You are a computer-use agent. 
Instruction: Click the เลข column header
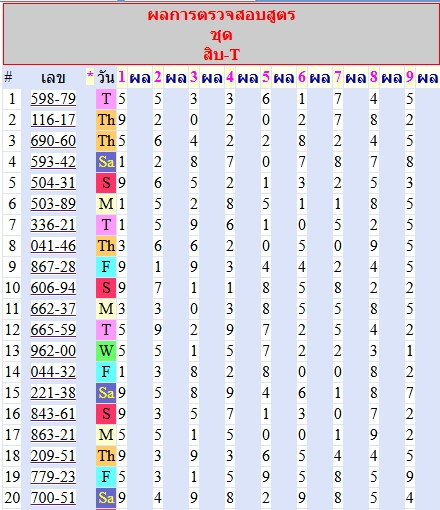tap(53, 78)
